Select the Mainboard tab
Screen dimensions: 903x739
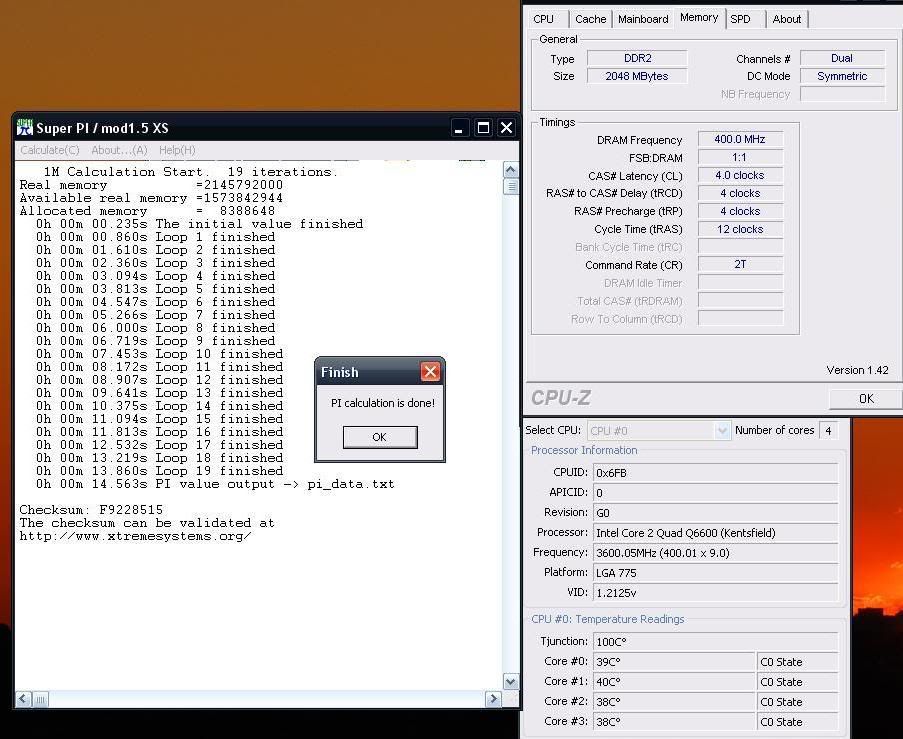[x=643, y=19]
